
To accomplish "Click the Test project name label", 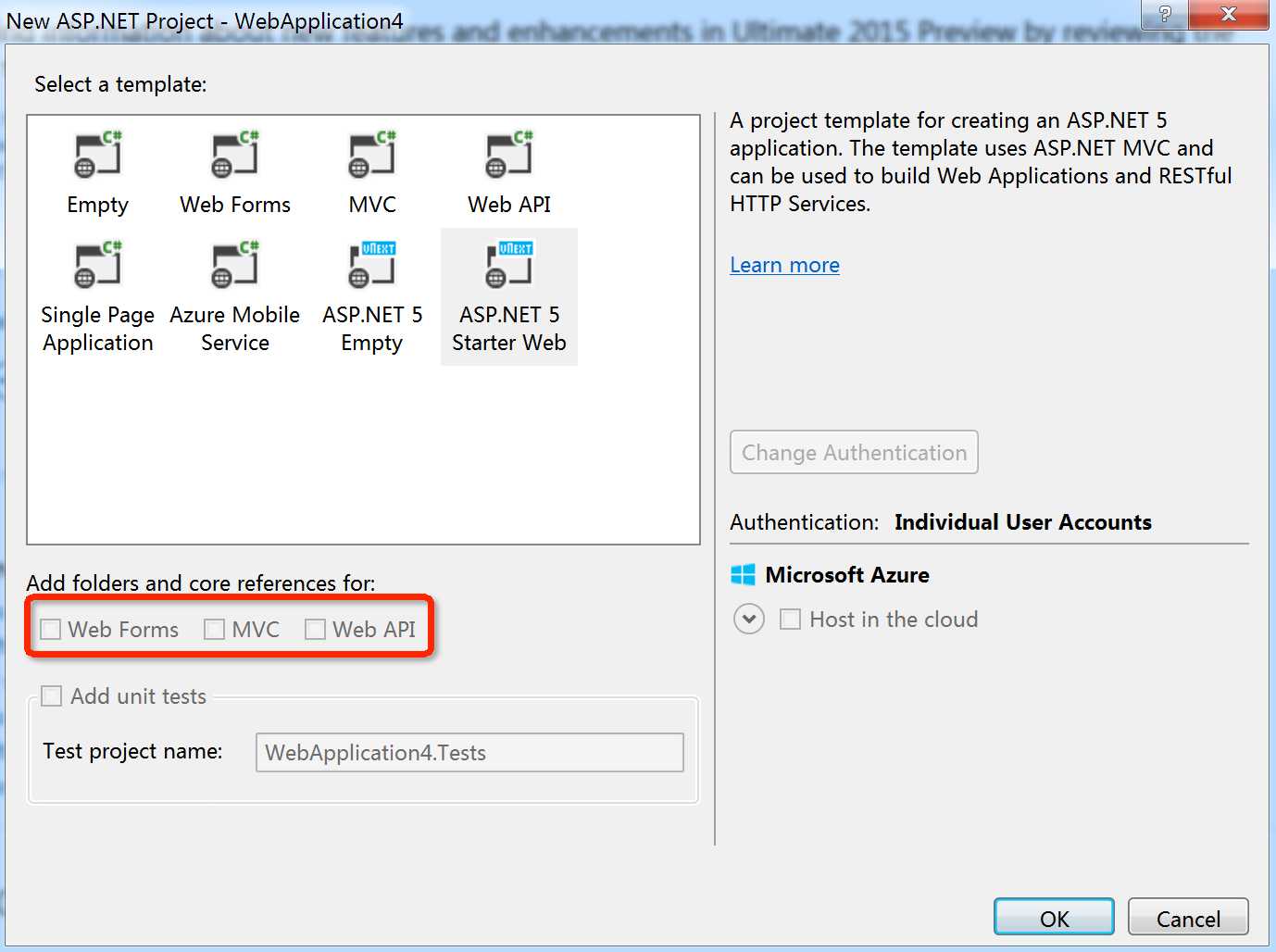I will 132,751.
